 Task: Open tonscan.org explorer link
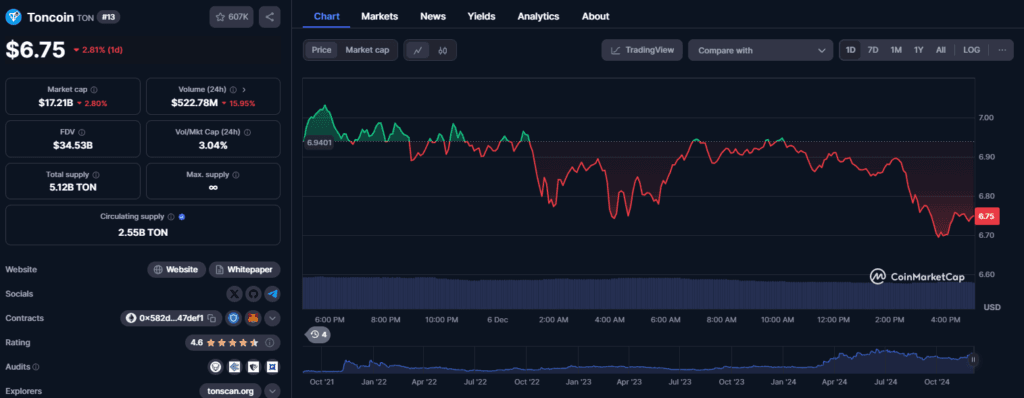click(231, 391)
